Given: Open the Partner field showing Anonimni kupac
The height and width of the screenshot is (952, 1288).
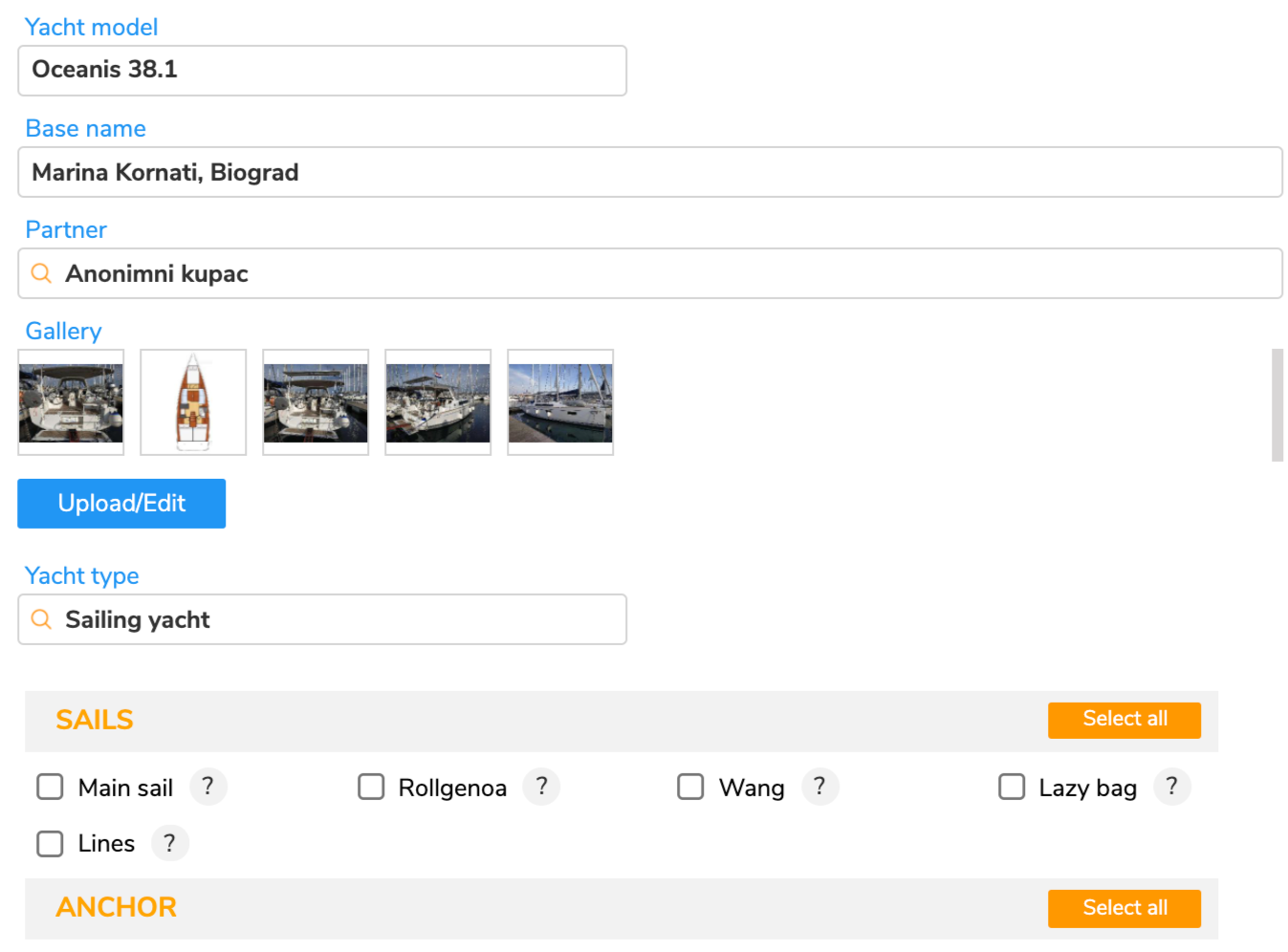Looking at the screenshot, I should tap(650, 273).
